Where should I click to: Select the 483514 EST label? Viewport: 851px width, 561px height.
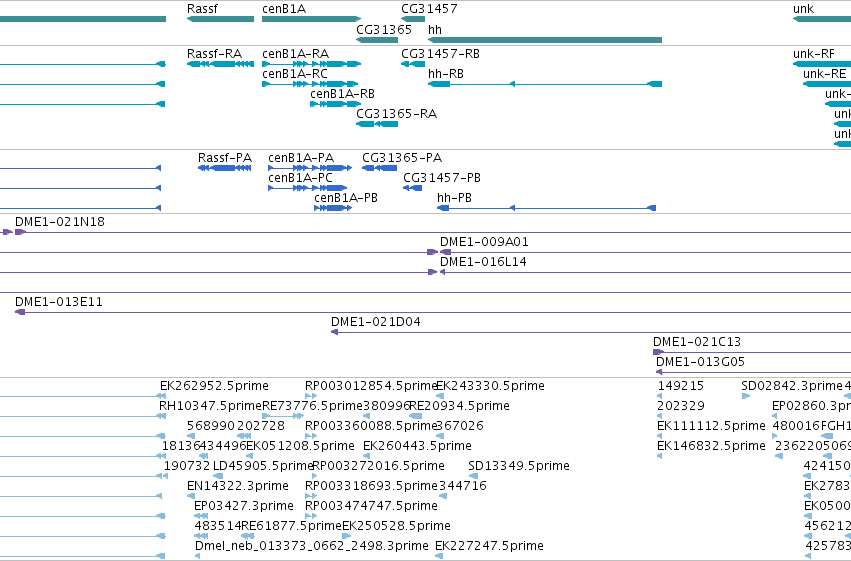tap(218, 526)
